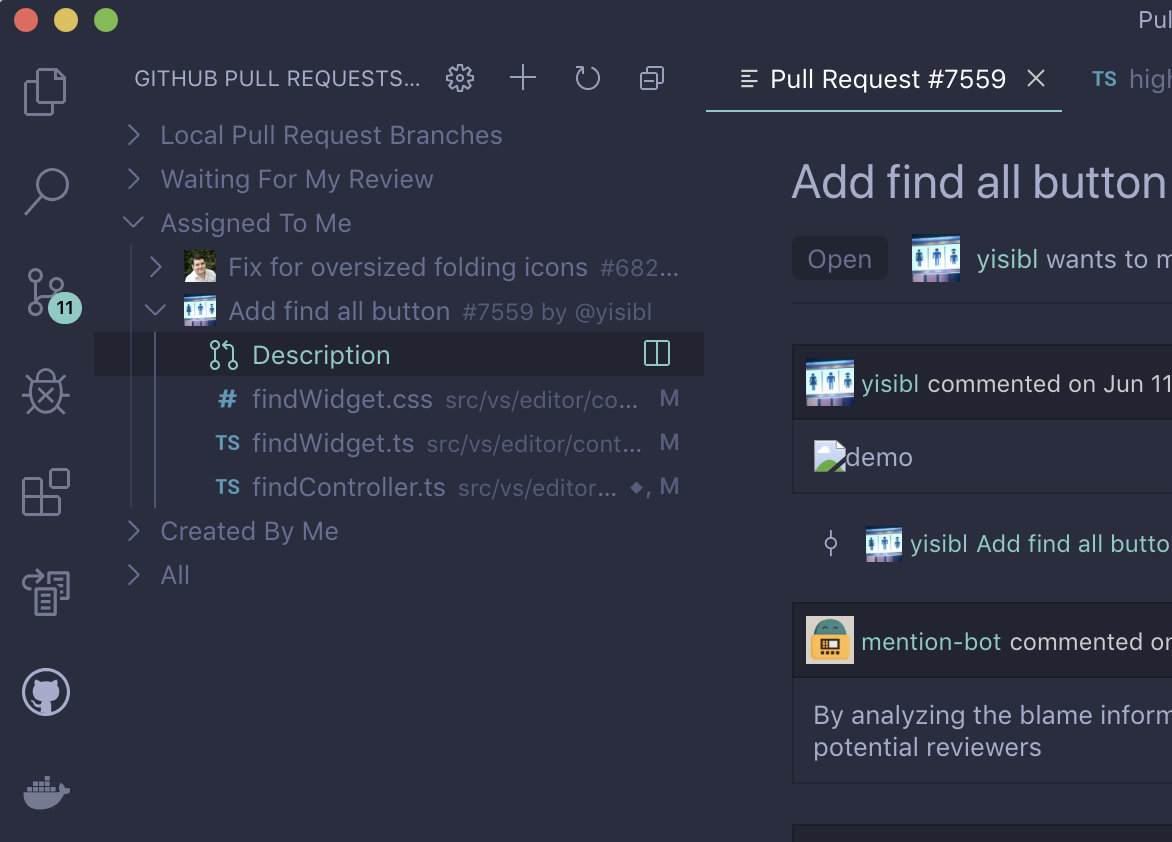Viewport: 1172px width, 842px height.
Task: Open Source Control view with 11 badge
Action: point(47,293)
